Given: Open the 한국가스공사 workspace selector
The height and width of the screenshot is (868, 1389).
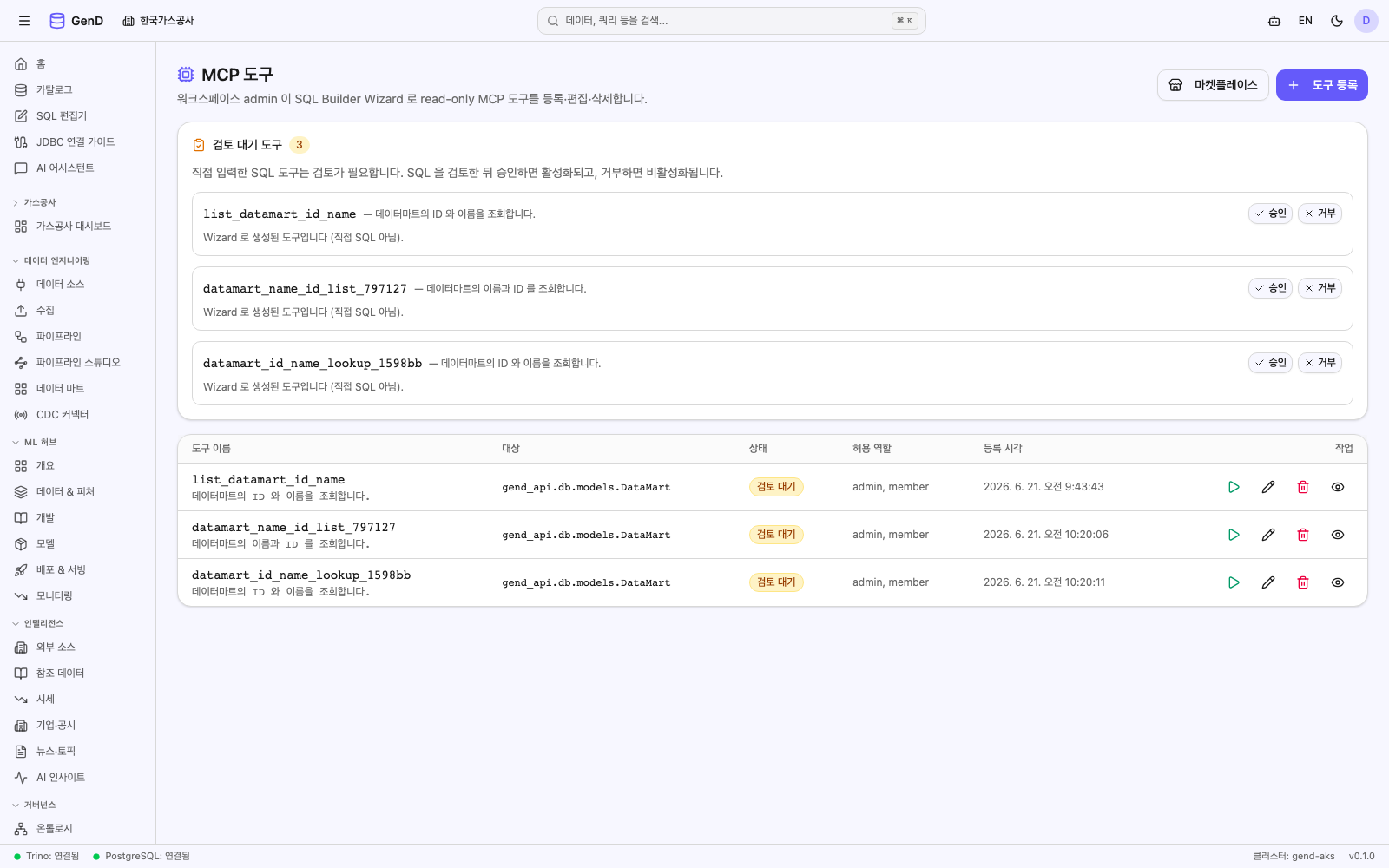Looking at the screenshot, I should pyautogui.click(x=158, y=21).
